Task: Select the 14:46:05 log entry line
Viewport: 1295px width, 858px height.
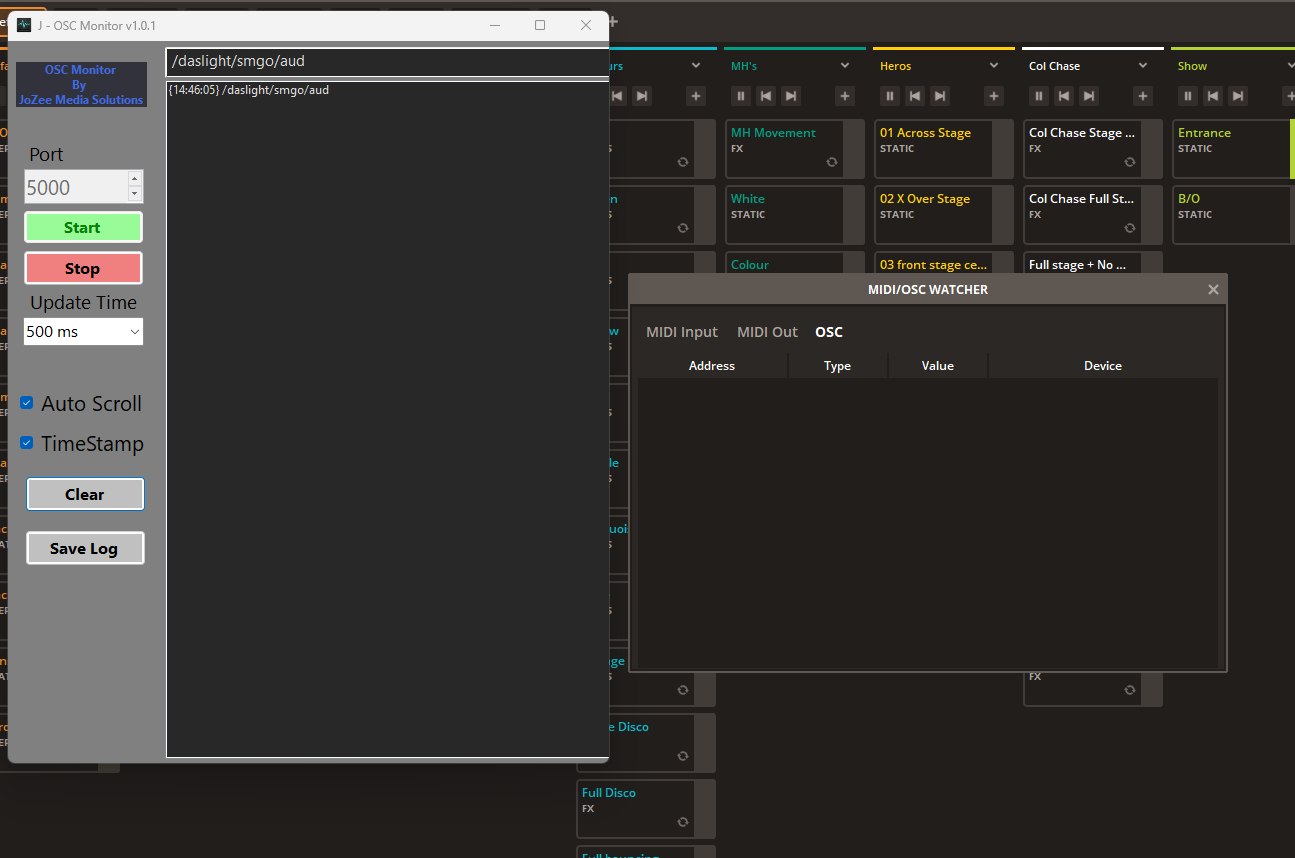Action: point(249,90)
